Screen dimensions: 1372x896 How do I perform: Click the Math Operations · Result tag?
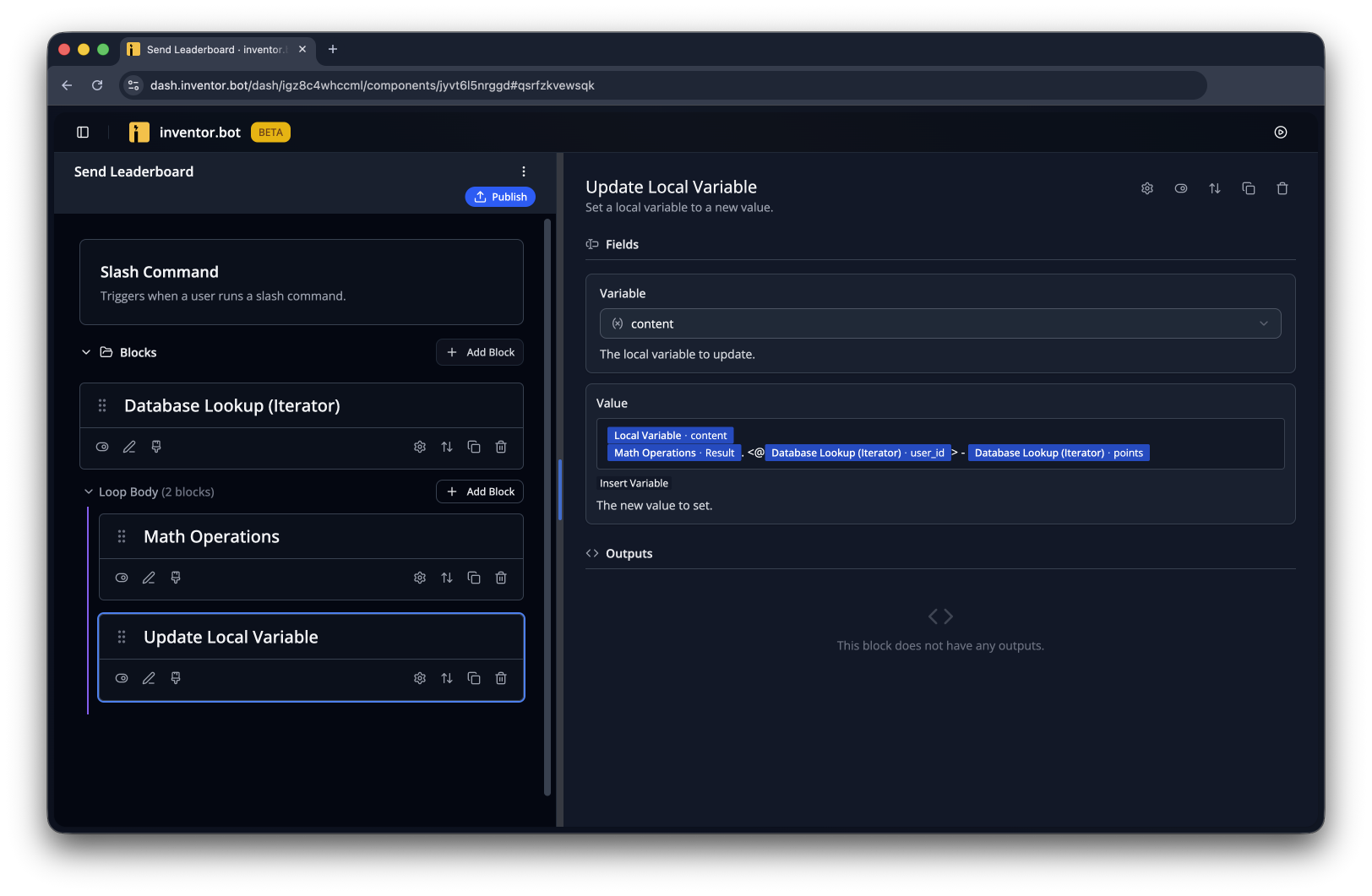tap(674, 453)
